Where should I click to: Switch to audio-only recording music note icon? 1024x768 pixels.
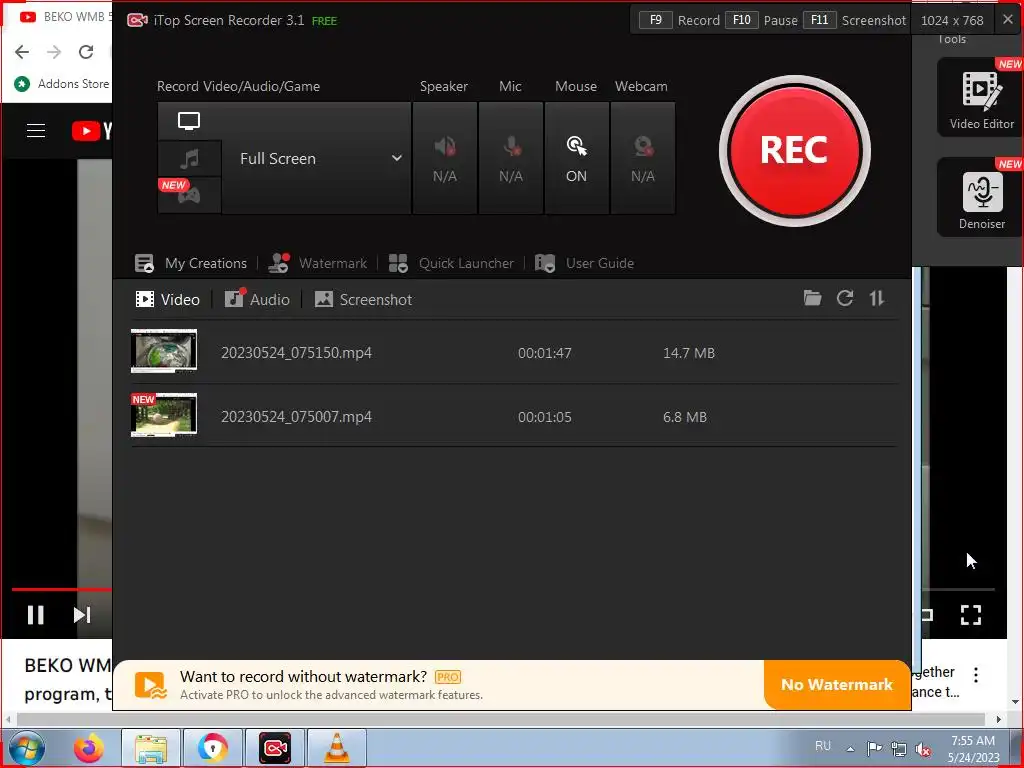point(189,159)
